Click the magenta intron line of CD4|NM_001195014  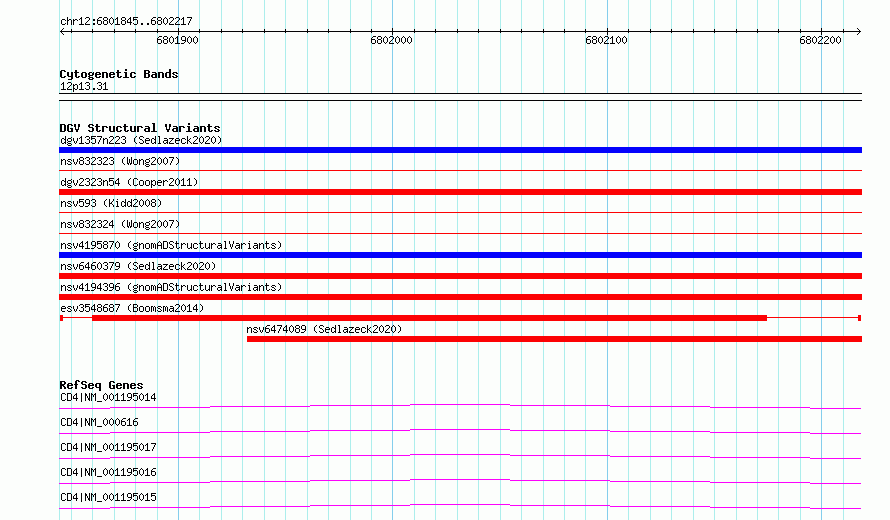[x=460, y=405]
